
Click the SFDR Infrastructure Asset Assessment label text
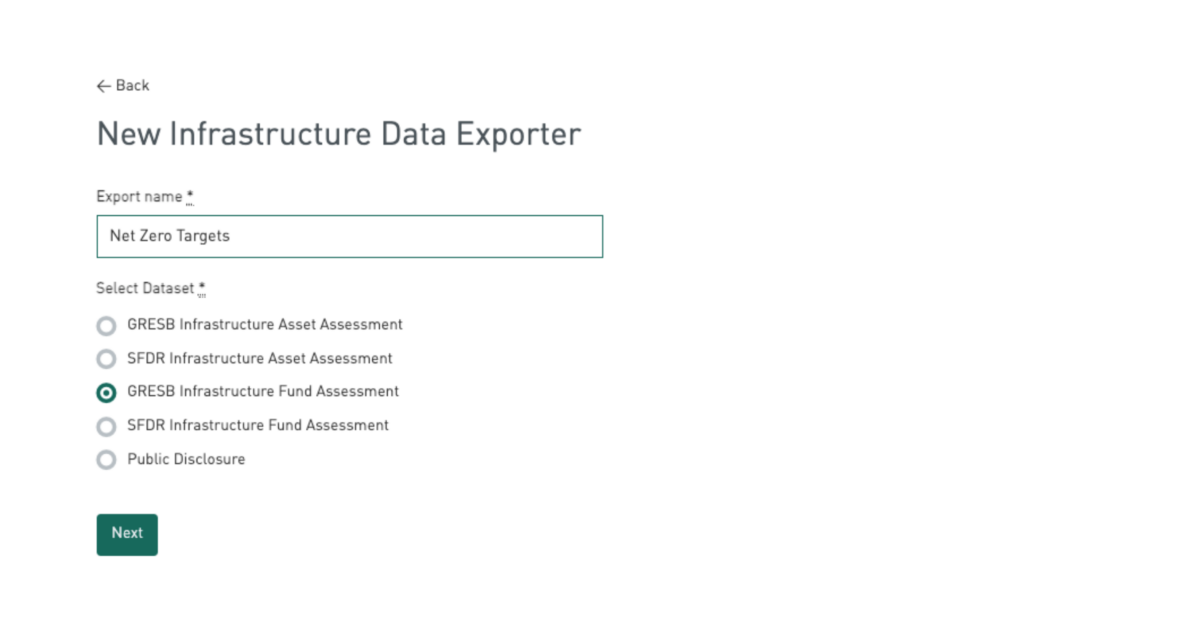point(260,358)
